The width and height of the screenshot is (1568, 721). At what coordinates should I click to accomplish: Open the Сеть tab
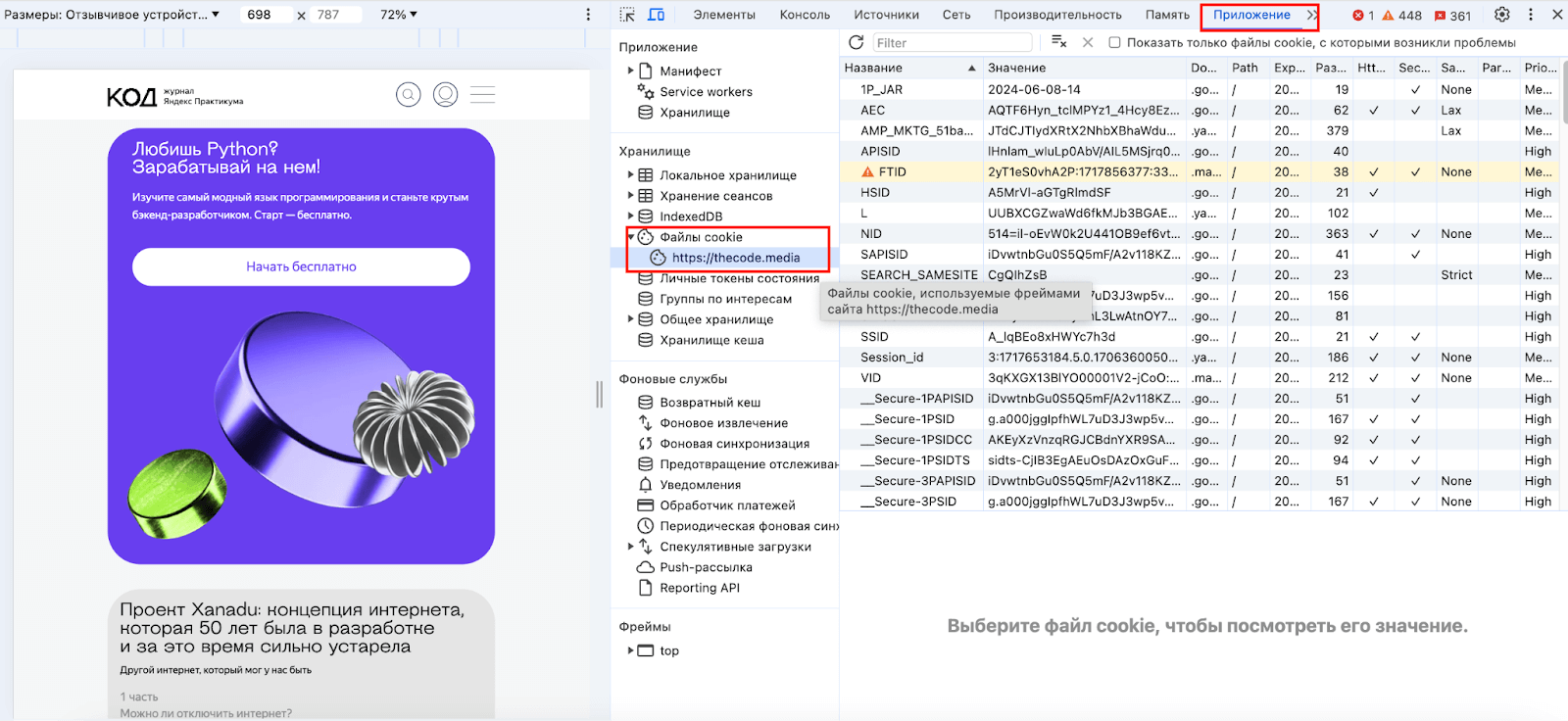pyautogui.click(x=955, y=15)
